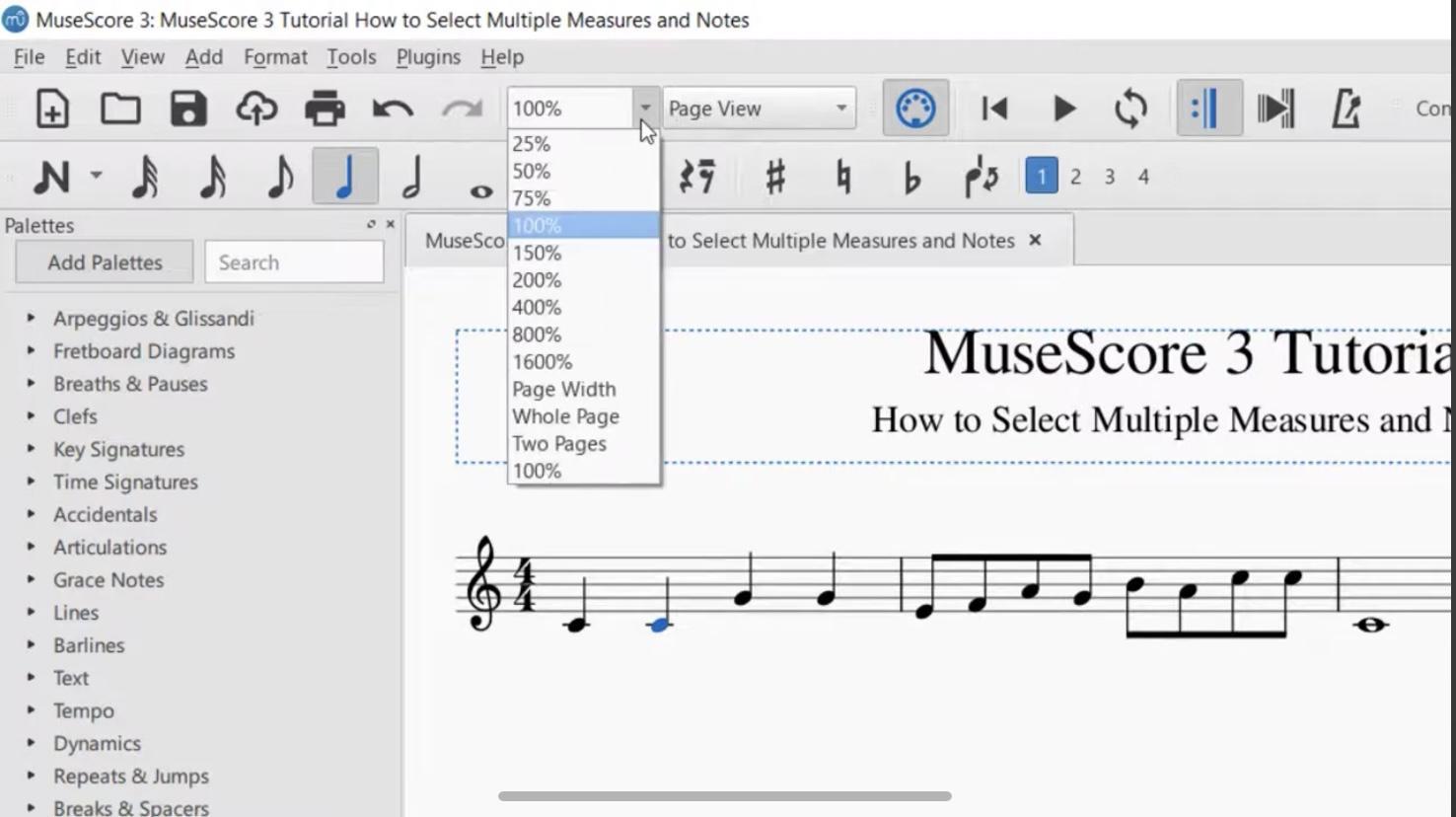Viewport: 1456px width, 817px height.
Task: Open the Tools menu
Action: coord(351,57)
